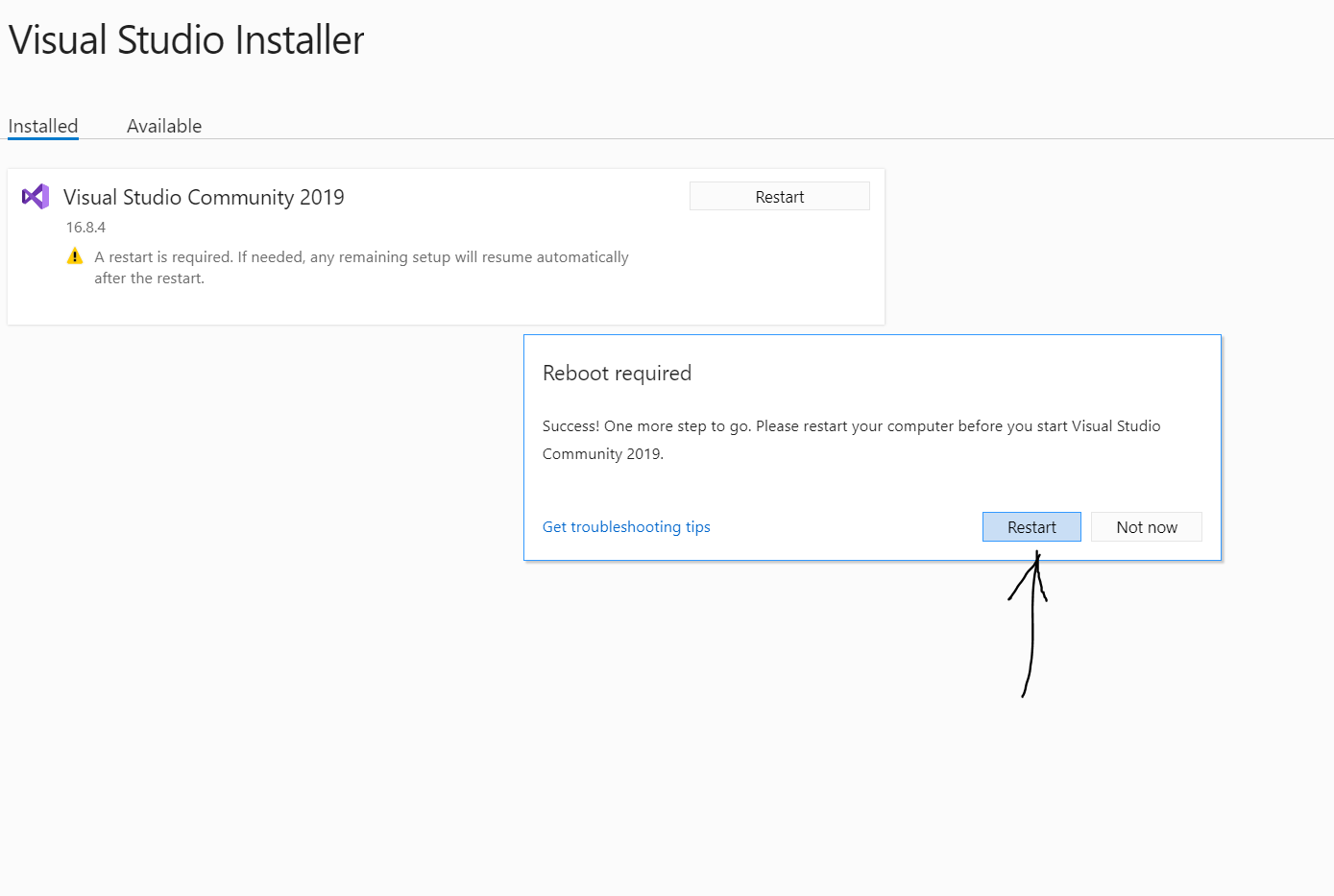The height and width of the screenshot is (896, 1334).
Task: Click Restart in the Reboot required dialog
Action: 1031,527
